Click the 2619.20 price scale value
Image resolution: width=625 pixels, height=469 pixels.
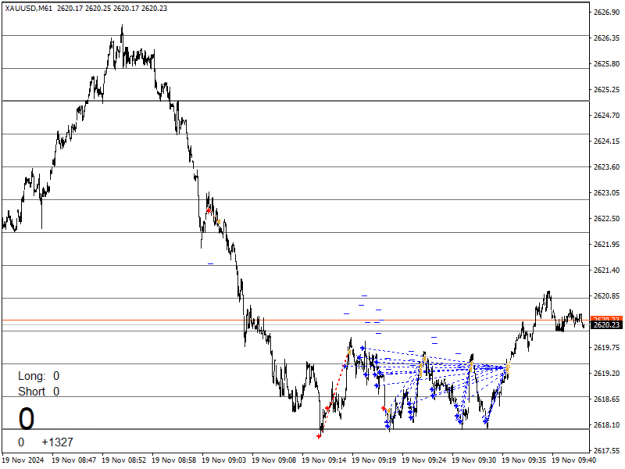pyautogui.click(x=606, y=373)
